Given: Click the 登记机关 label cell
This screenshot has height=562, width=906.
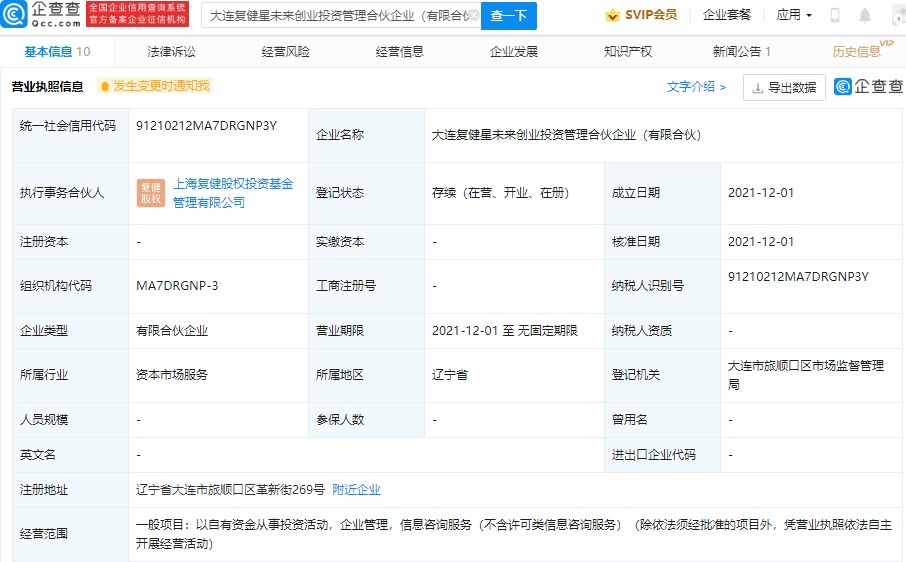Looking at the screenshot, I should tap(662, 375).
